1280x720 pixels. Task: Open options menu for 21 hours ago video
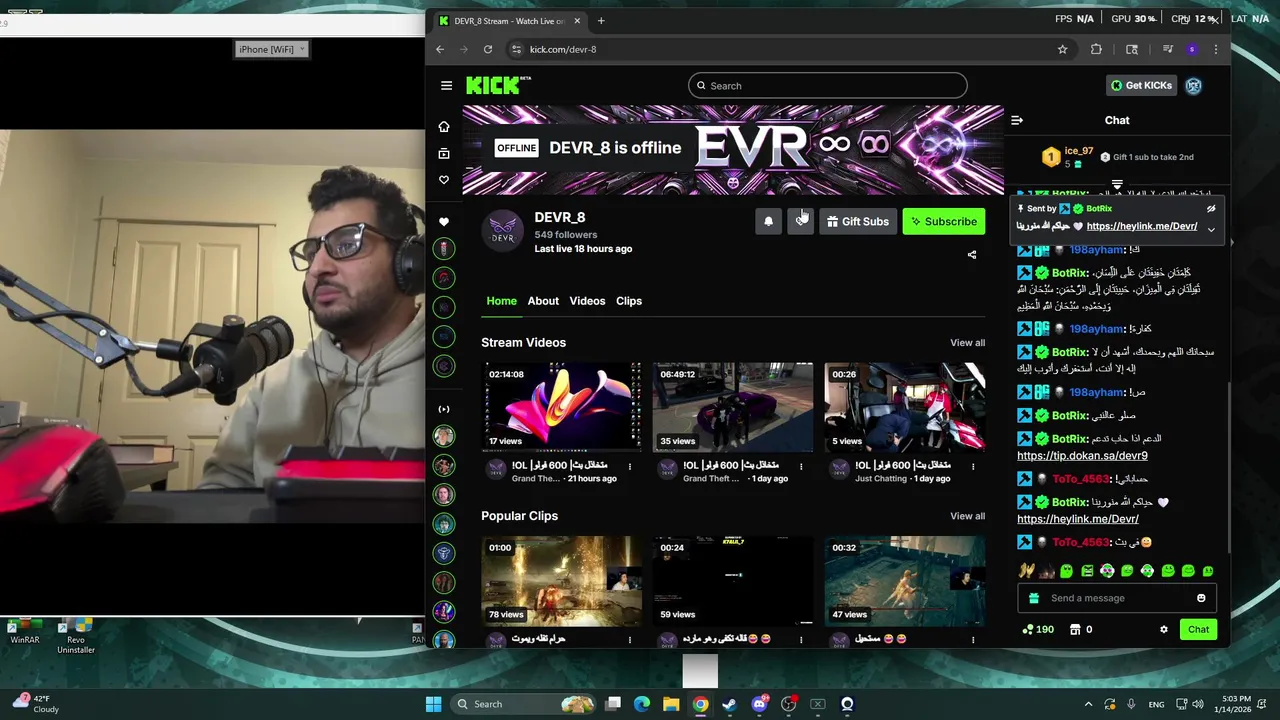tap(630, 466)
